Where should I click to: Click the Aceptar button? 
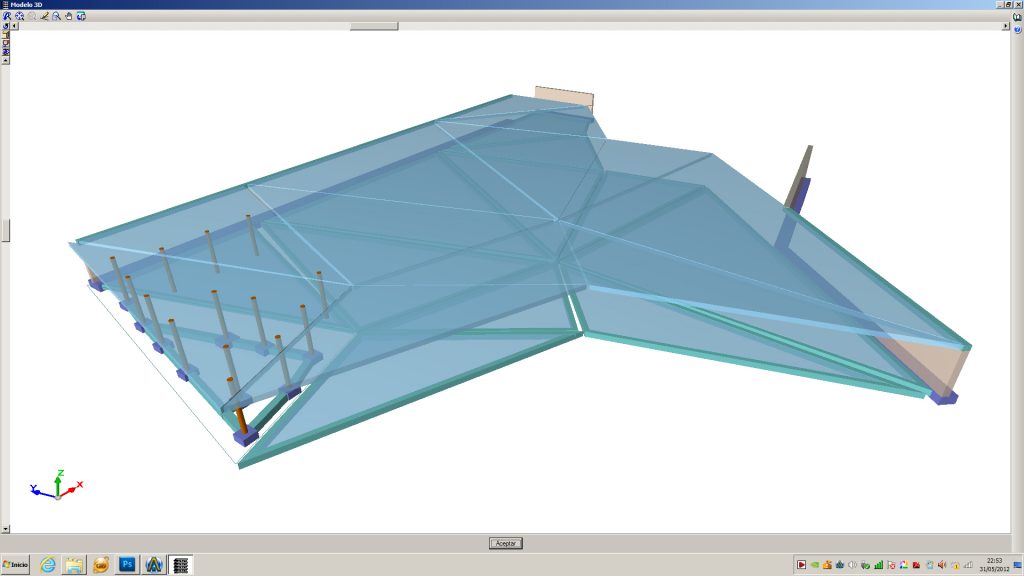(506, 543)
